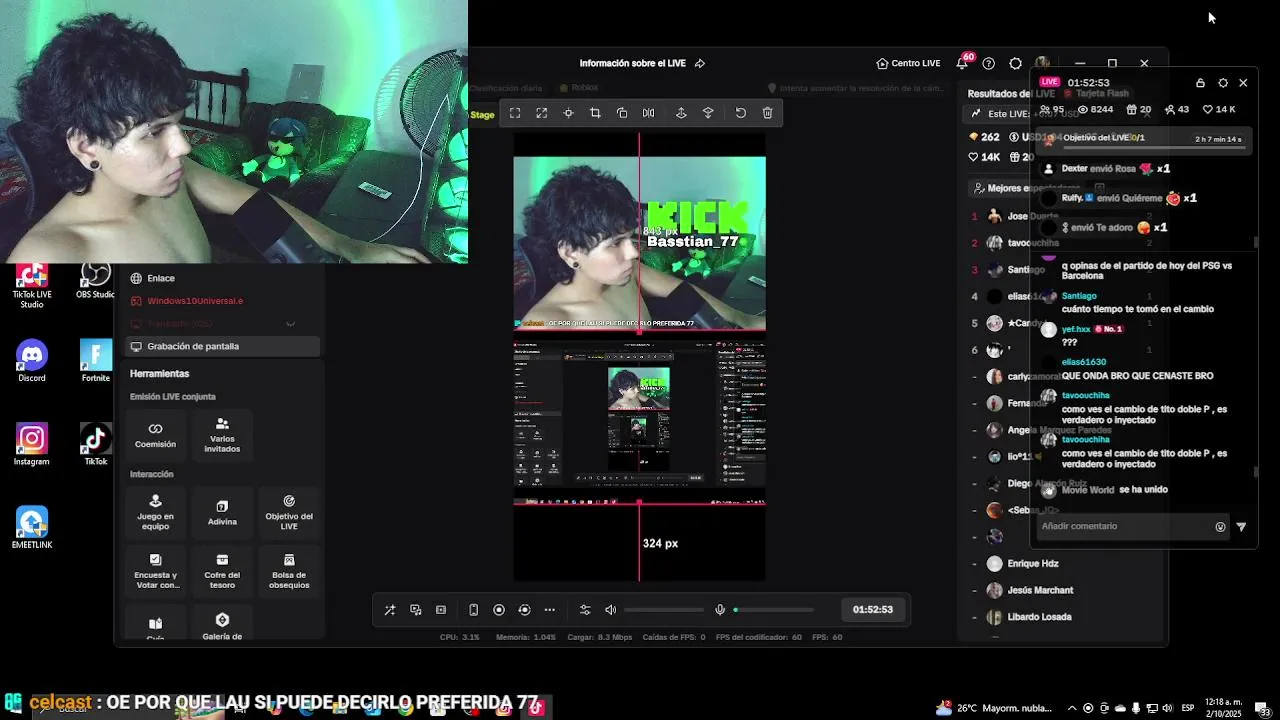The image size is (1280, 720).
Task: Open the help question mark icon
Action: pos(989,63)
